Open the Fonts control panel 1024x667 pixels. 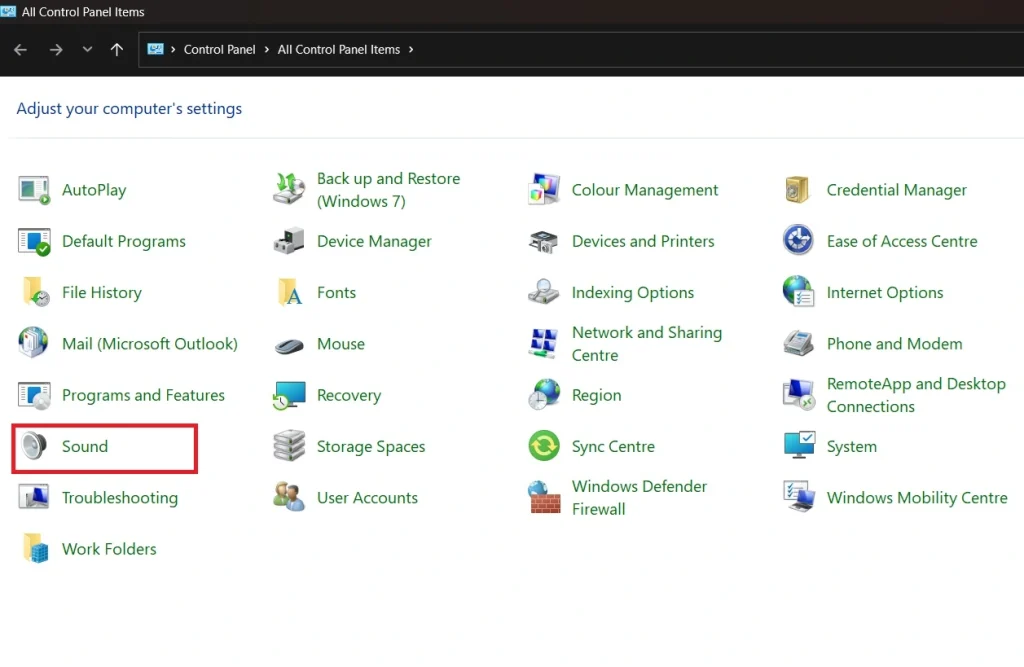336,292
